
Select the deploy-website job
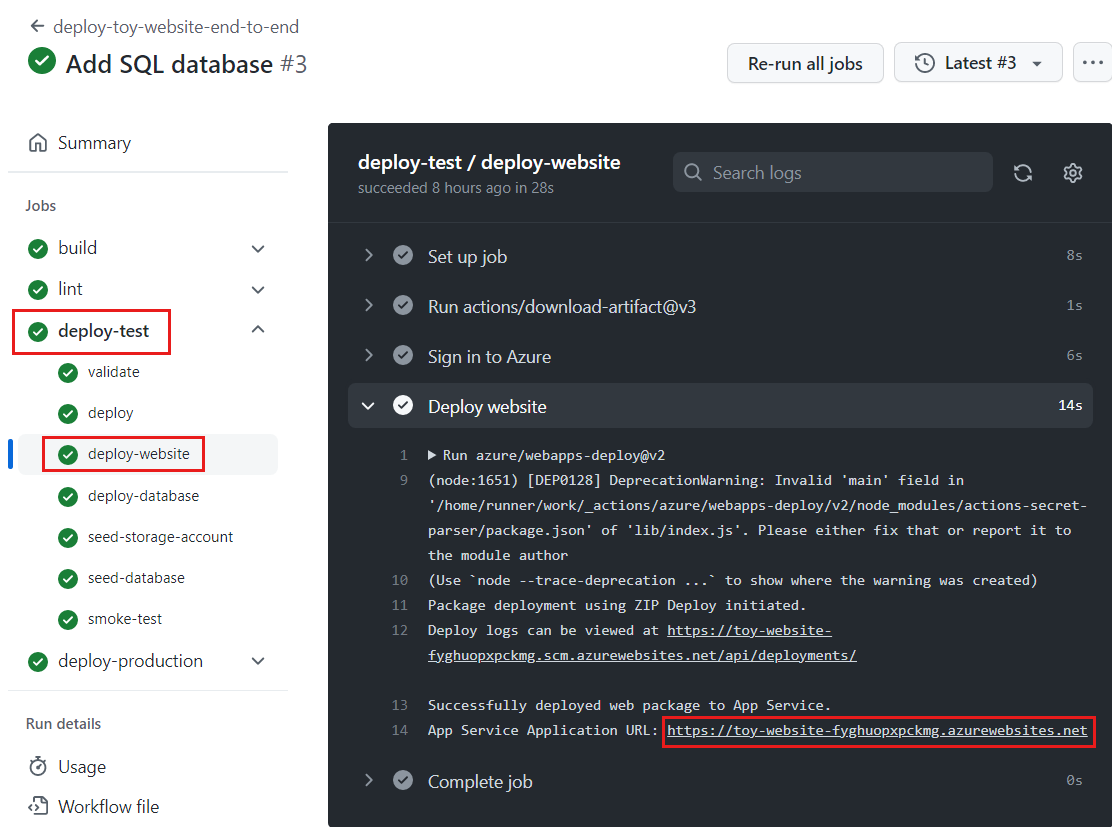[139, 455]
